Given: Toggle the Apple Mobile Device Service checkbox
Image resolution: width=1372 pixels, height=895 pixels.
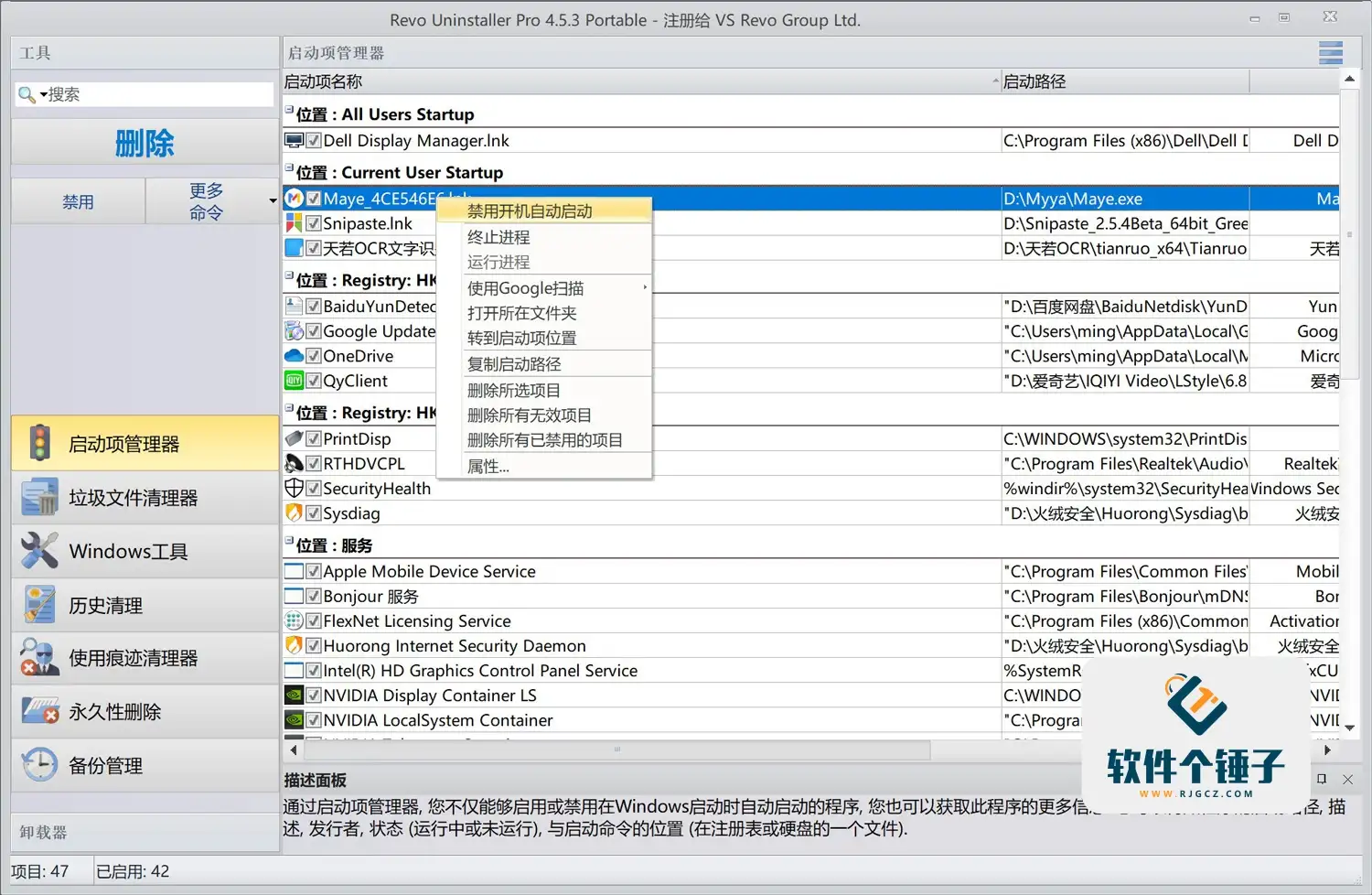Looking at the screenshot, I should (314, 571).
